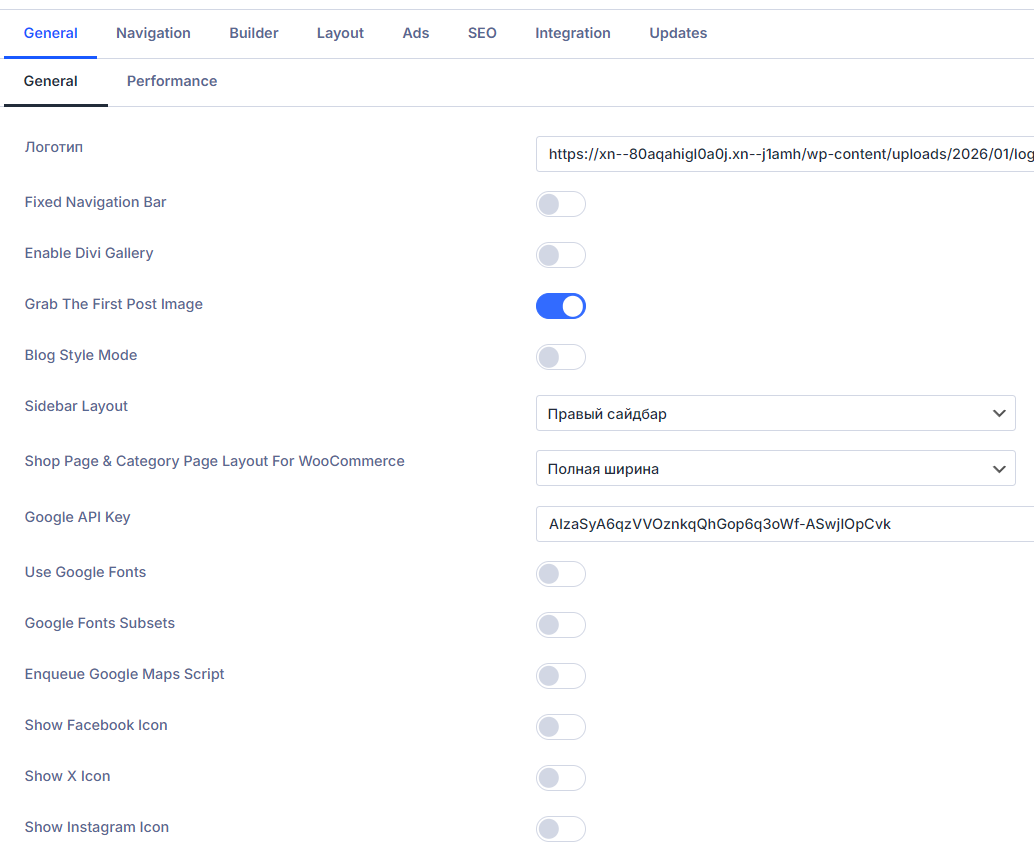Enable Show Facebook Icon toggle

click(x=560, y=727)
